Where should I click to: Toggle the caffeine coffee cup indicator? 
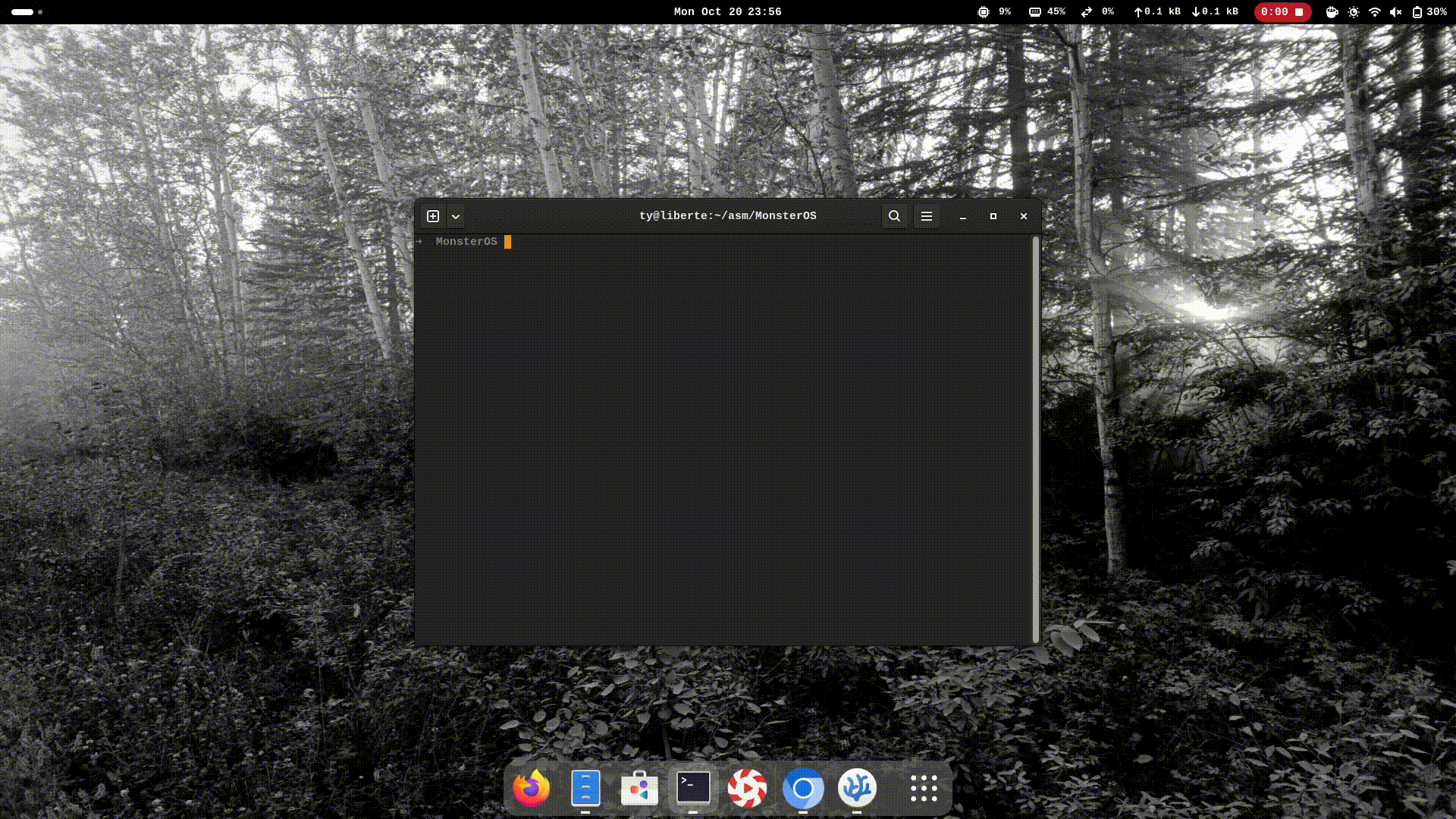1332,12
